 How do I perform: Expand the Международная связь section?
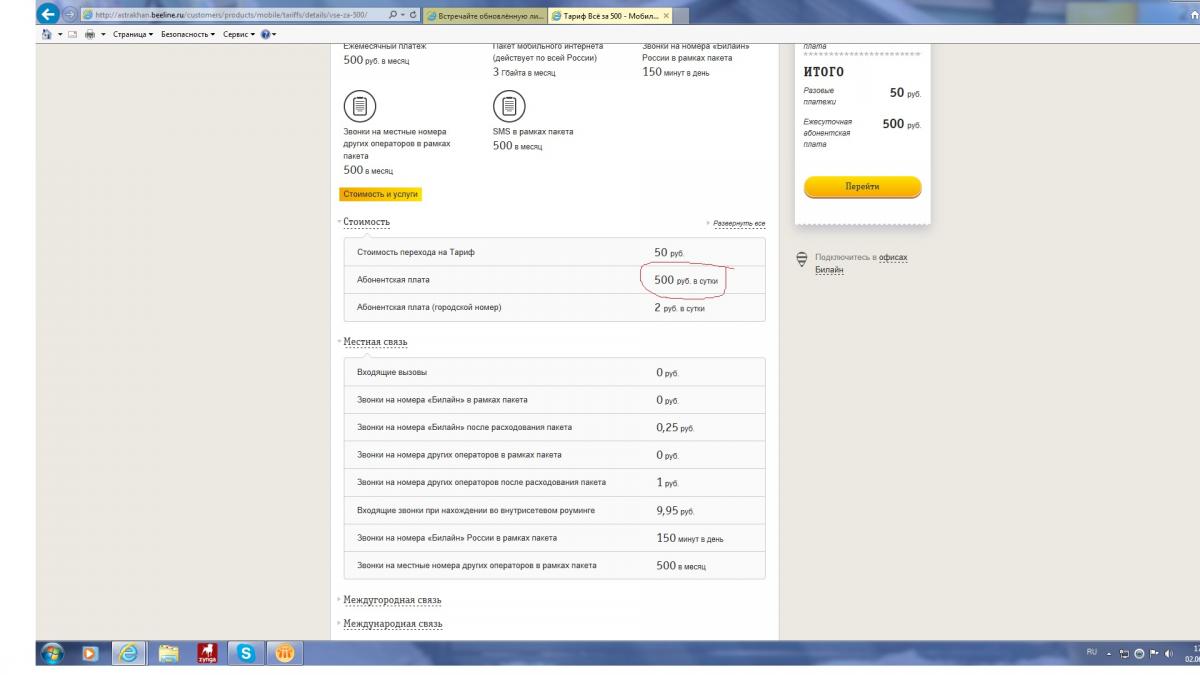[391, 624]
